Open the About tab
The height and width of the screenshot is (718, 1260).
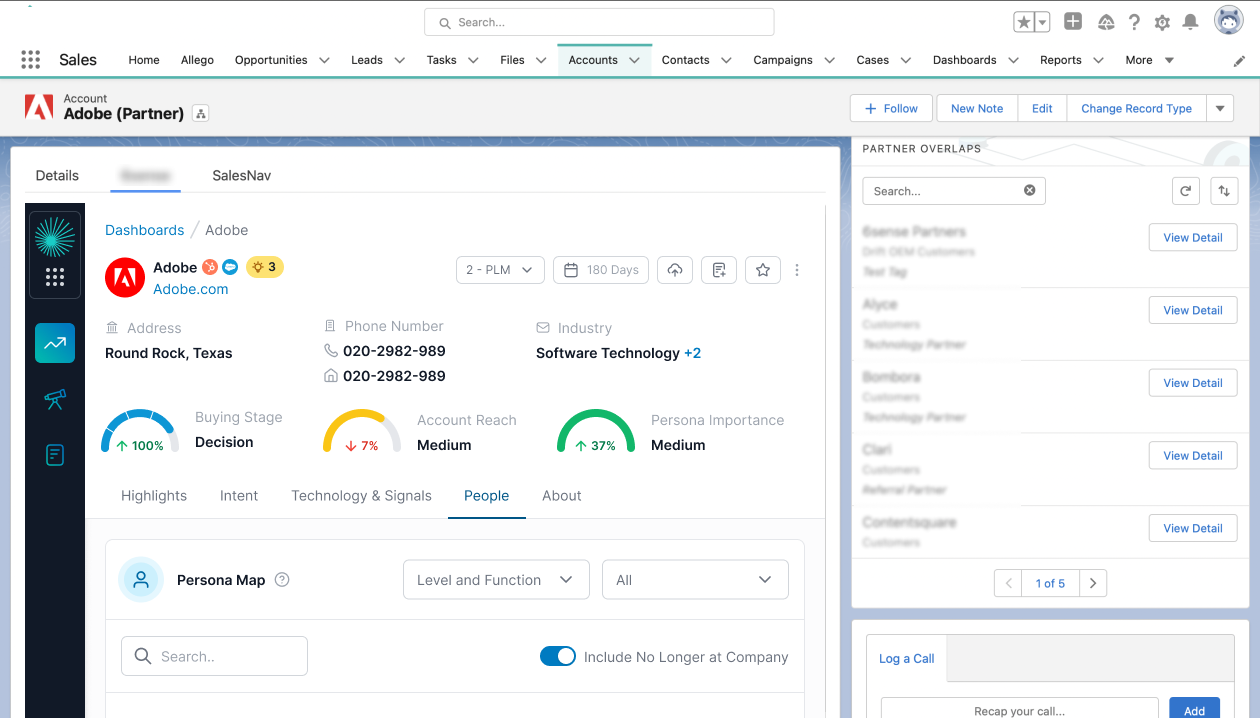tap(562, 495)
